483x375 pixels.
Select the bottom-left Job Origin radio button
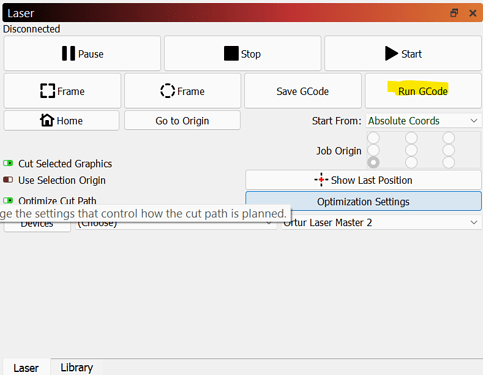(373, 162)
